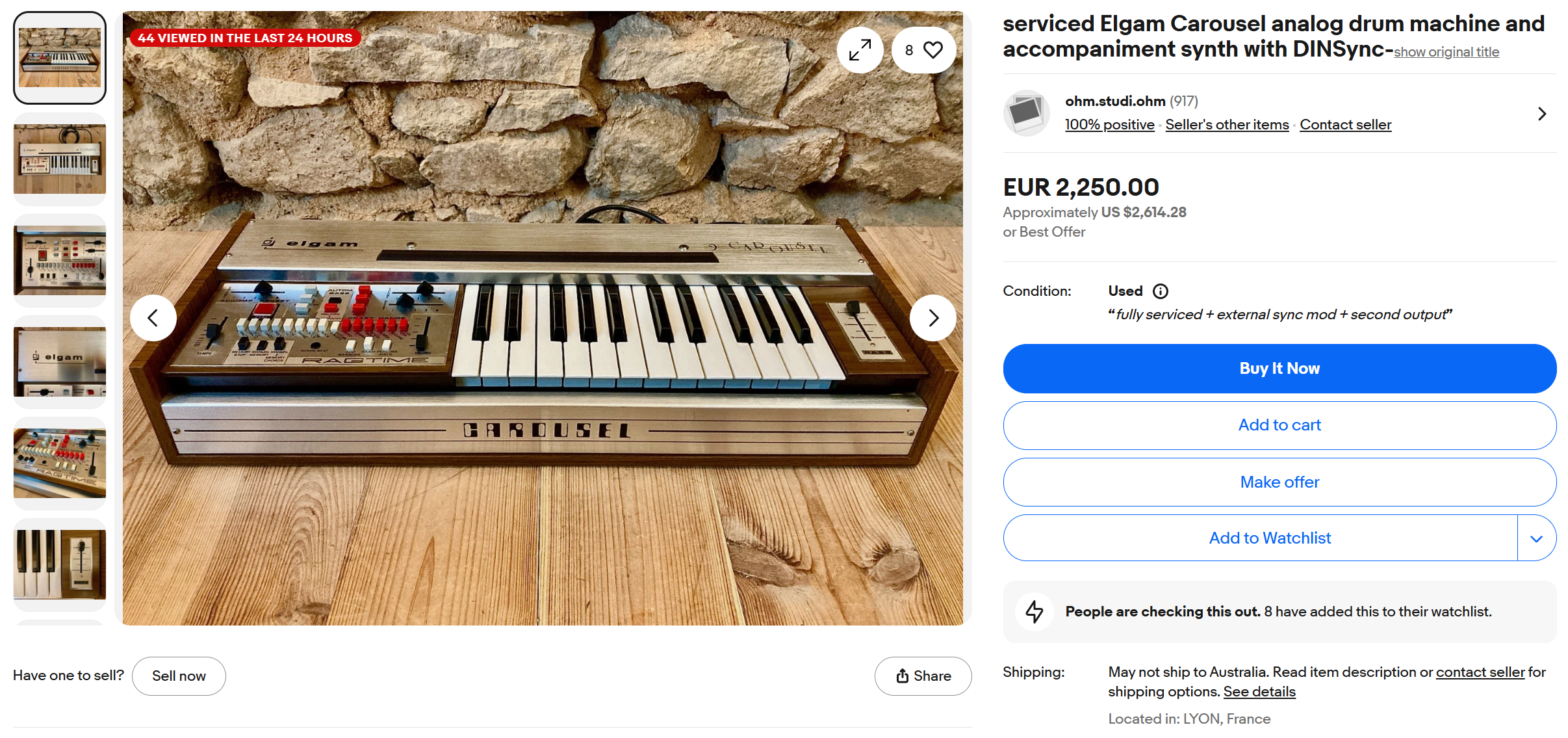1568x738 pixels.
Task: Click Make offer
Action: [1279, 482]
